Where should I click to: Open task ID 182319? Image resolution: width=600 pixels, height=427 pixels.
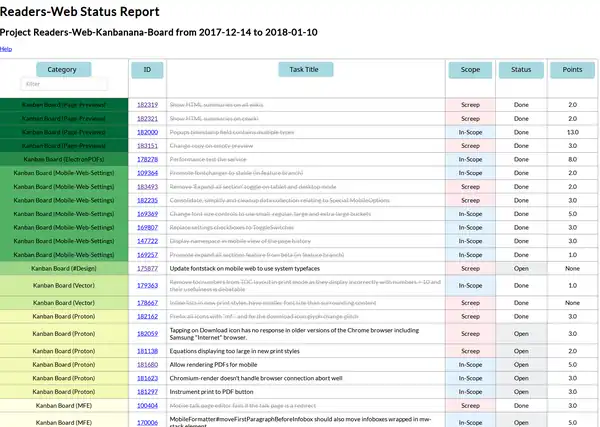pyautogui.click(x=147, y=104)
